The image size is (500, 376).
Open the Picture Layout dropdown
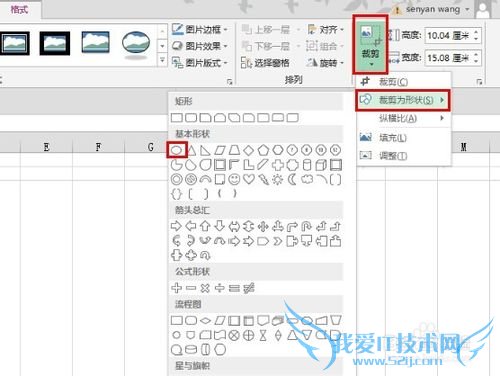pos(200,62)
